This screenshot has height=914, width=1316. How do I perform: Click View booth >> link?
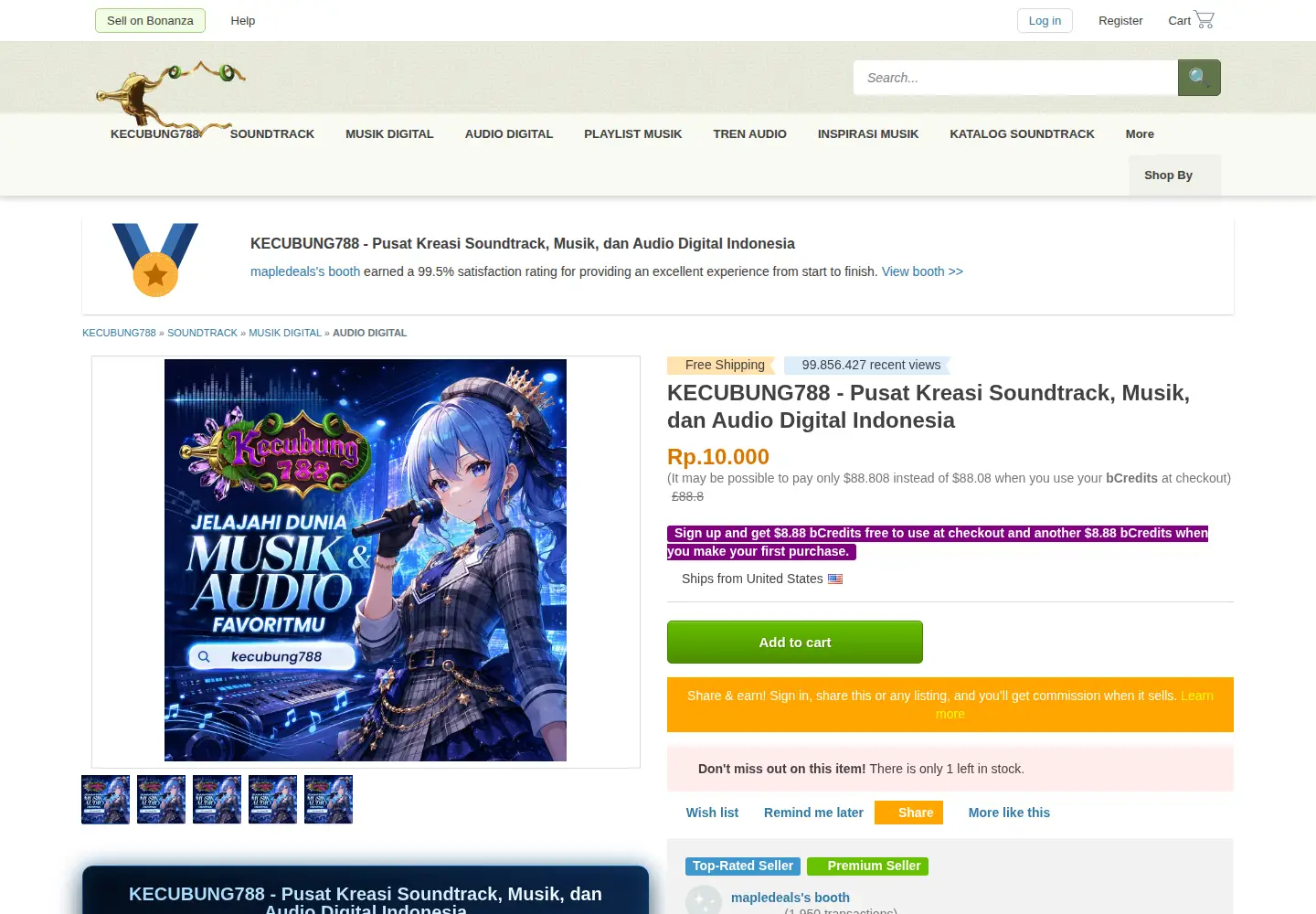coord(922,271)
